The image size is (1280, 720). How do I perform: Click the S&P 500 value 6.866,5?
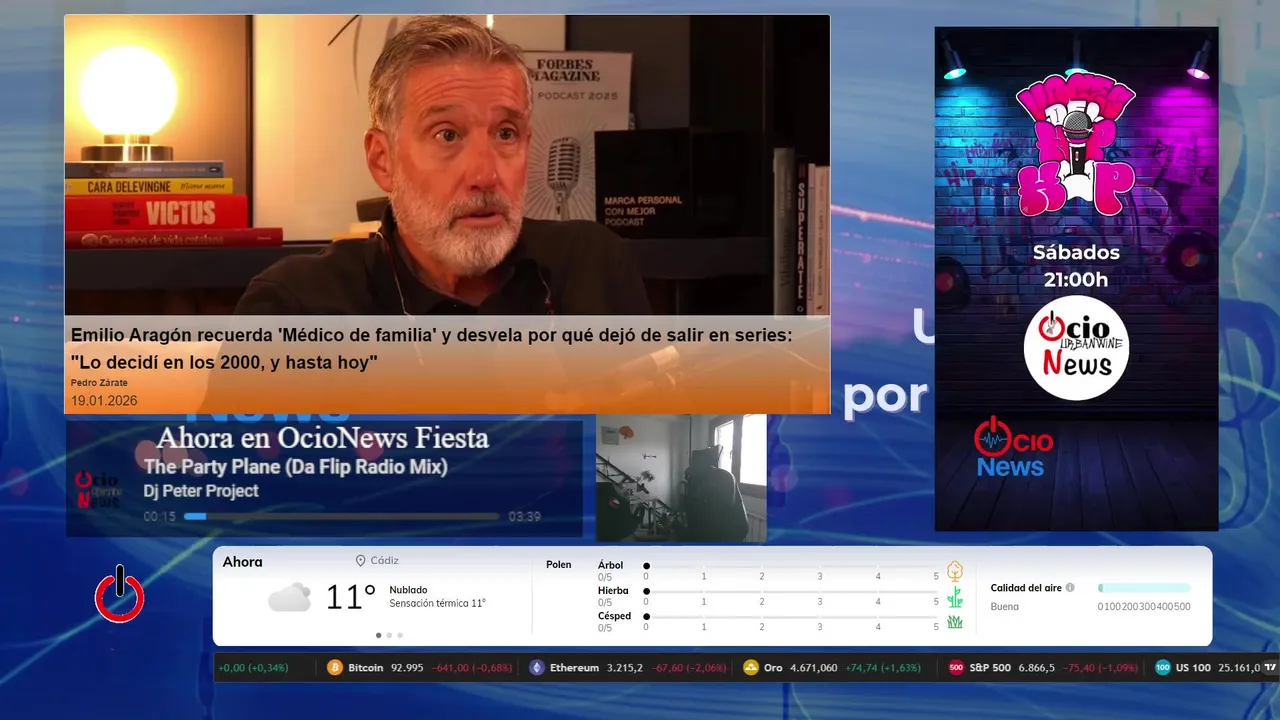[1036, 668]
